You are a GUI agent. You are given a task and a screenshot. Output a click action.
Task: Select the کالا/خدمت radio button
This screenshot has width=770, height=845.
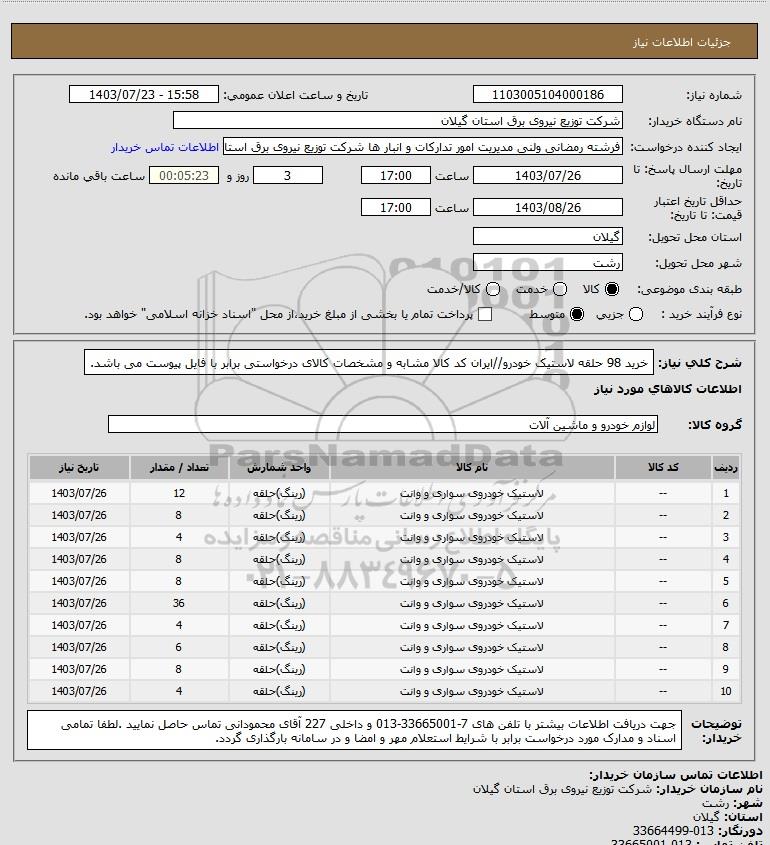point(492,289)
